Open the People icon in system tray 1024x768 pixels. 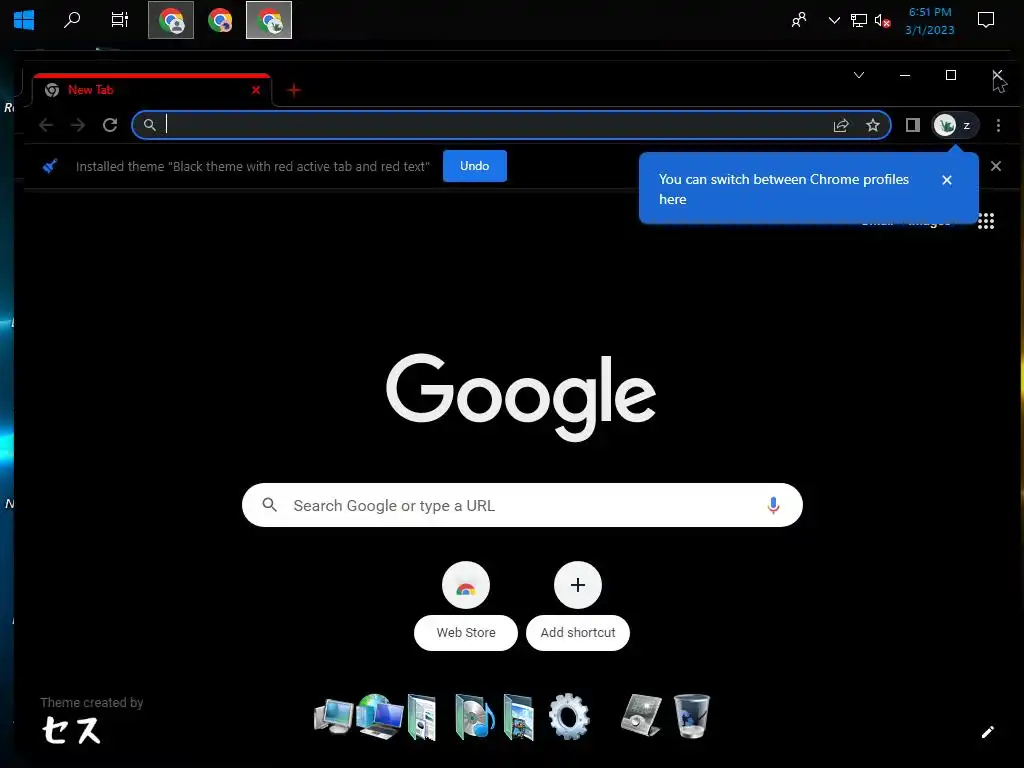click(x=799, y=20)
